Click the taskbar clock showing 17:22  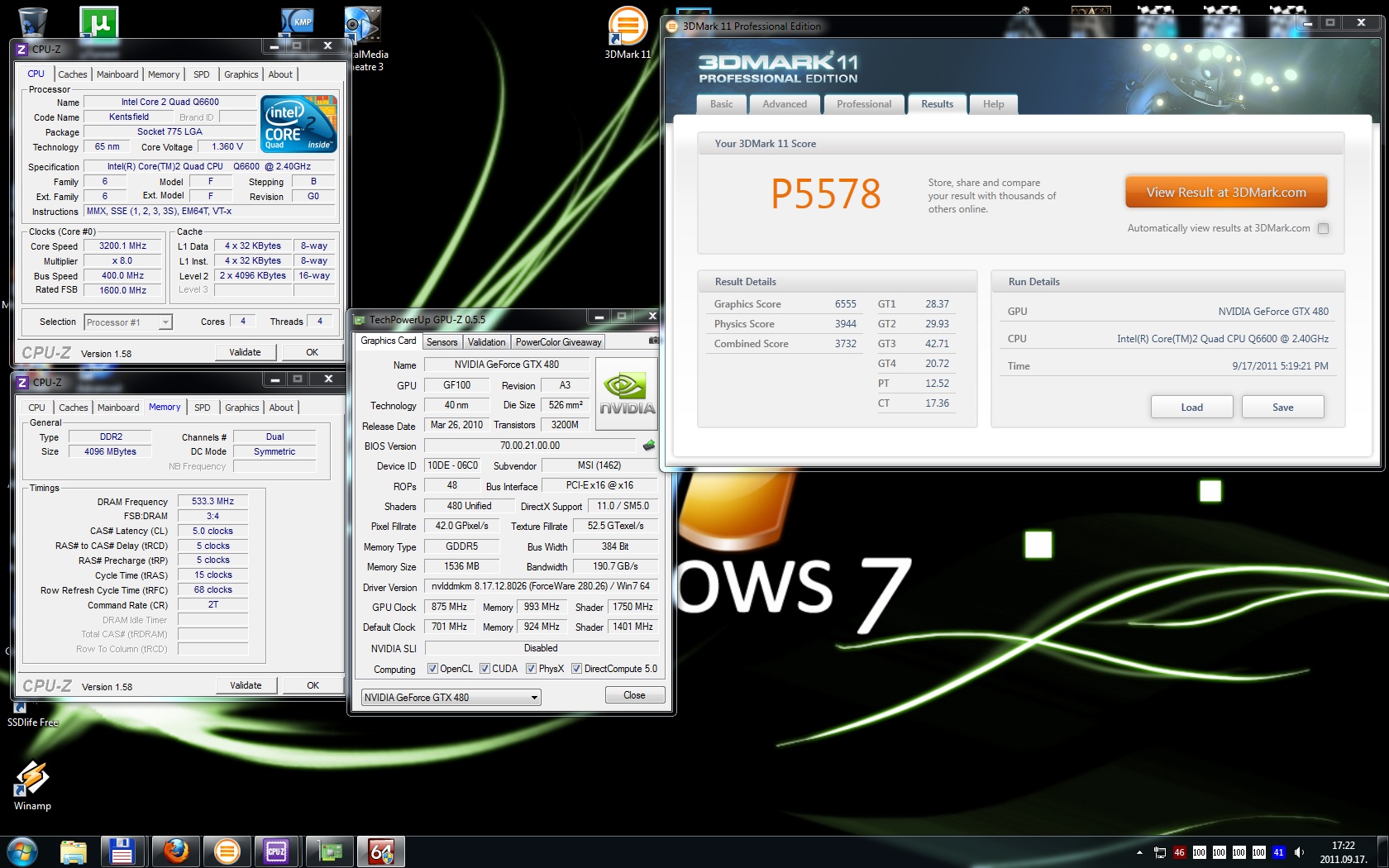tap(1344, 852)
